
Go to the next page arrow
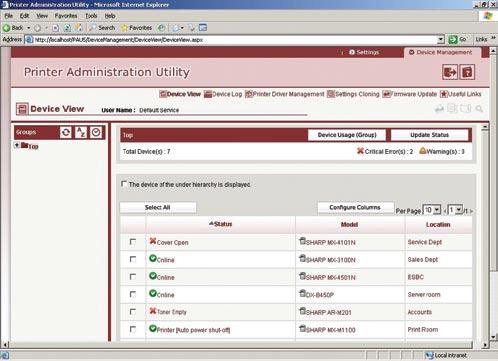[471, 211]
